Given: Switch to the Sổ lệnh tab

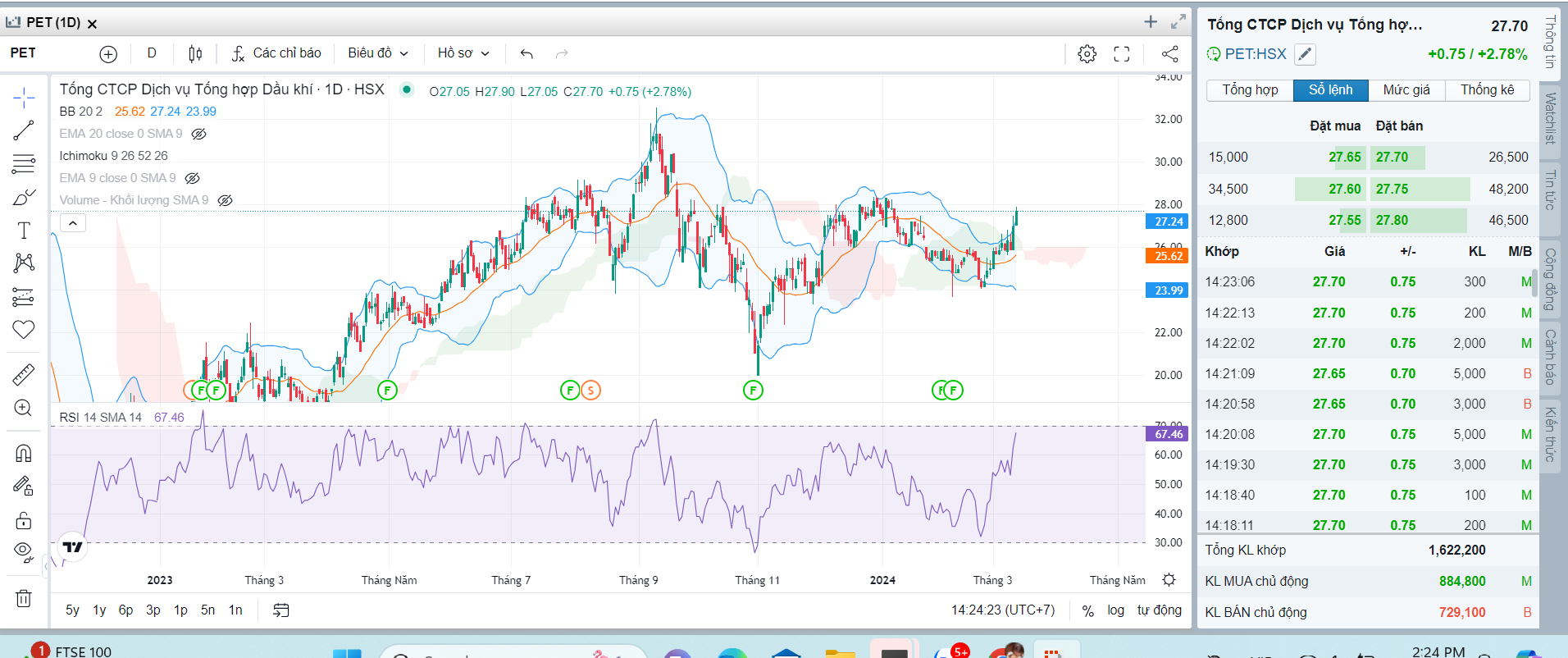Looking at the screenshot, I should coord(1331,90).
